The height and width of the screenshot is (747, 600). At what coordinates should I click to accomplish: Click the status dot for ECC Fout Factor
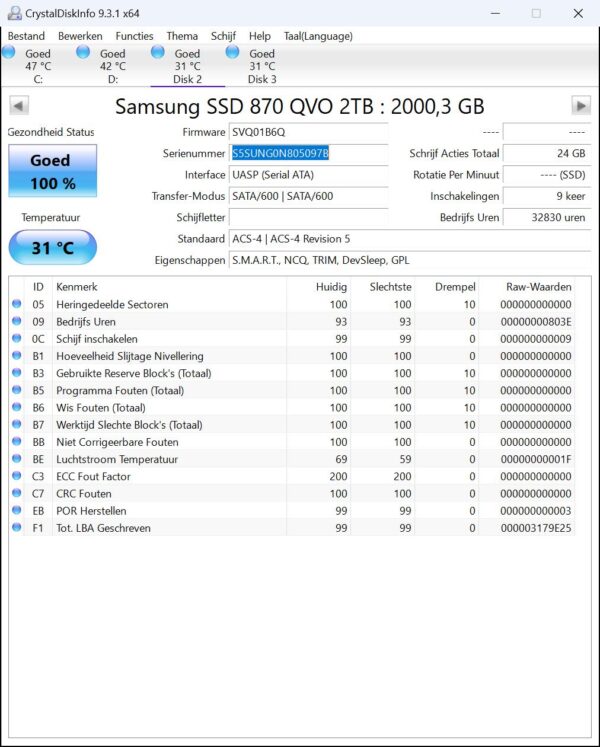(x=17, y=475)
